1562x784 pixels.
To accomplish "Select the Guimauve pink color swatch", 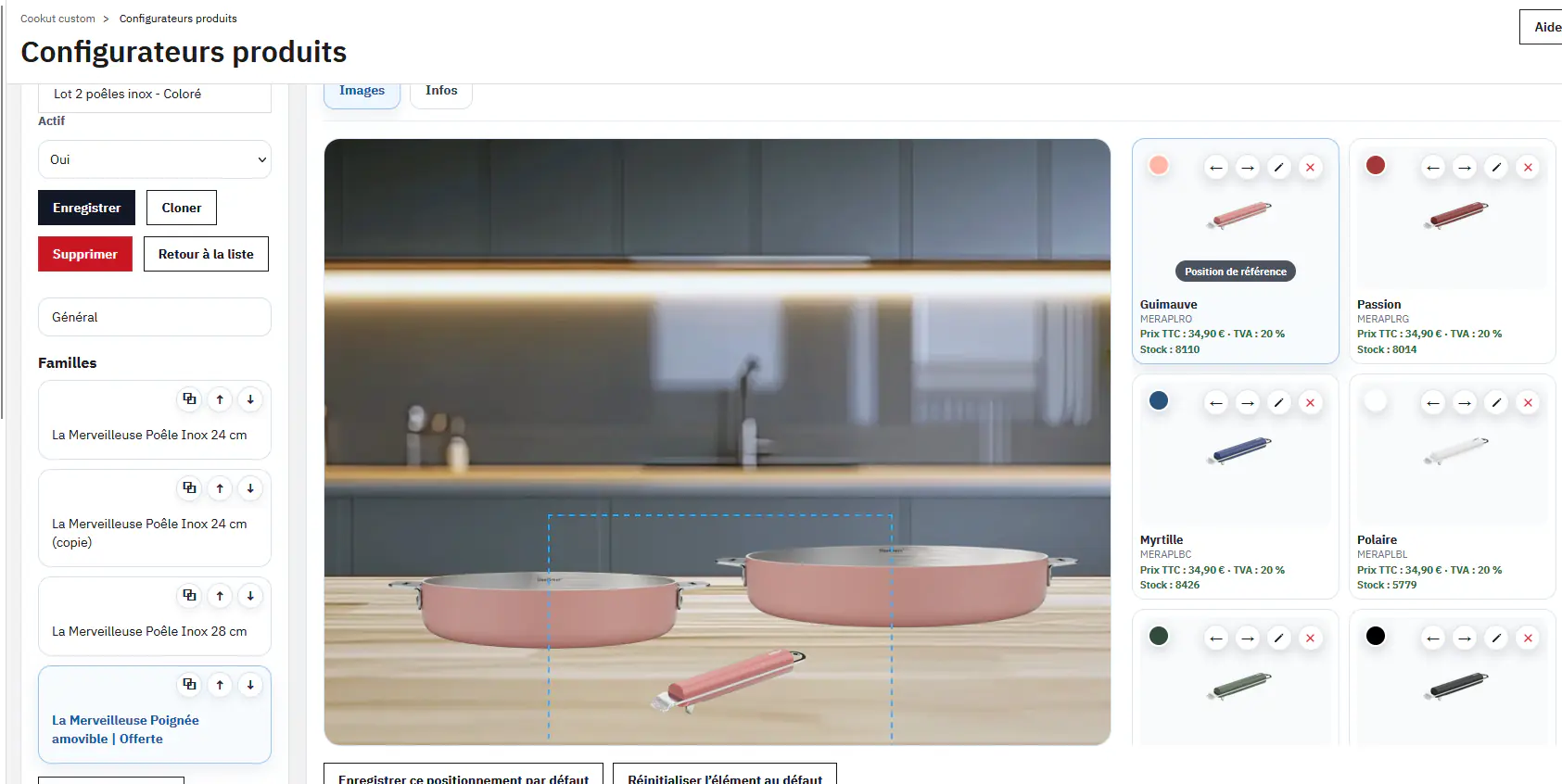I will pyautogui.click(x=1159, y=165).
